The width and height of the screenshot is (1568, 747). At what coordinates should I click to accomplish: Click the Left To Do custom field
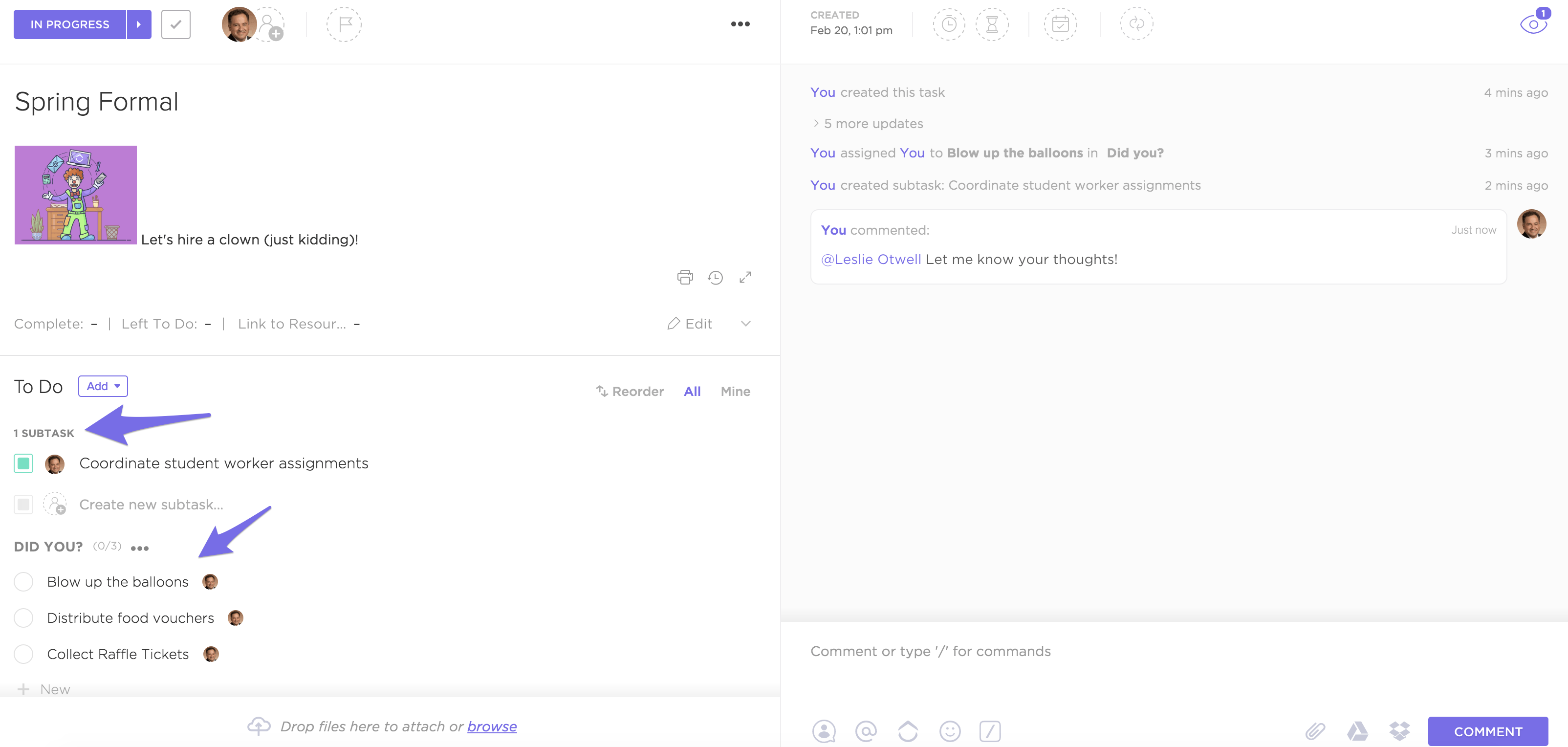point(166,324)
